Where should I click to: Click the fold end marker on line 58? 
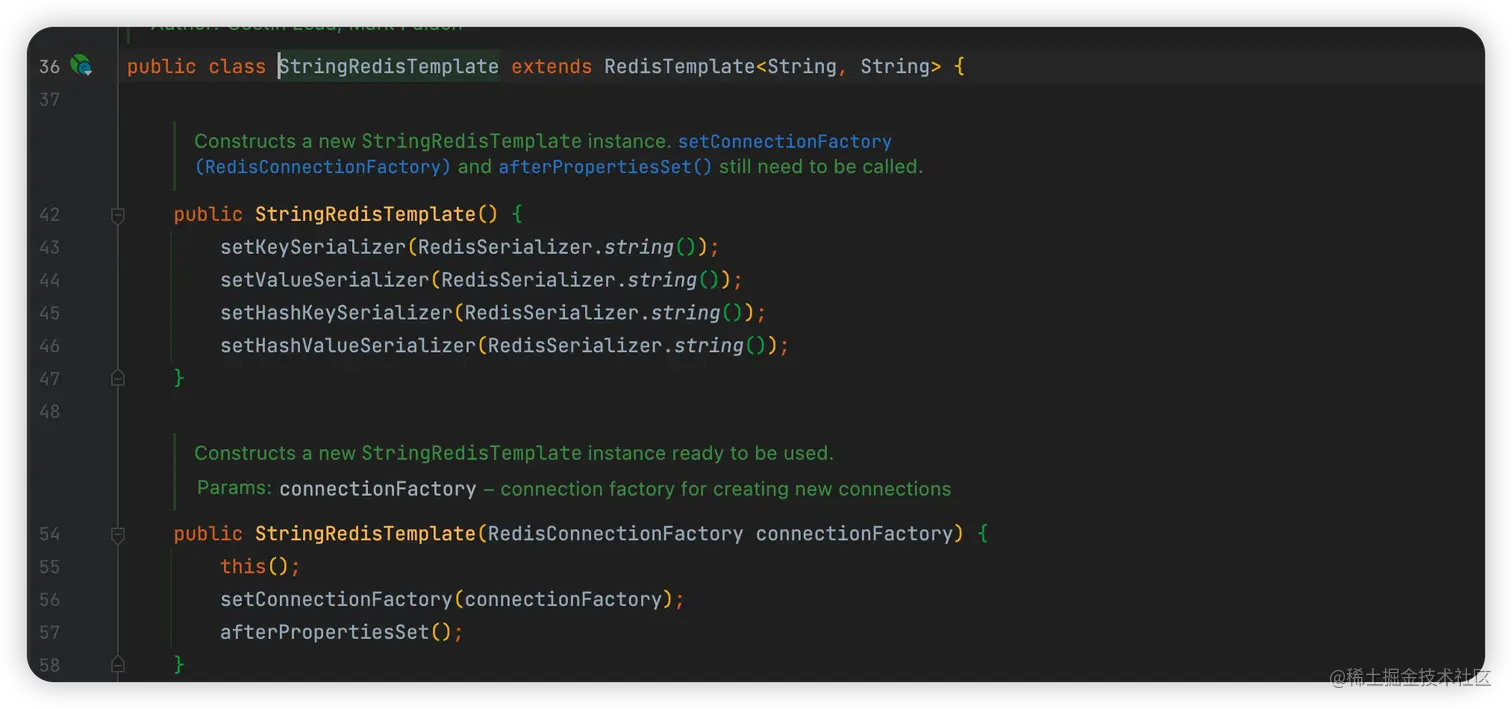(x=117, y=664)
